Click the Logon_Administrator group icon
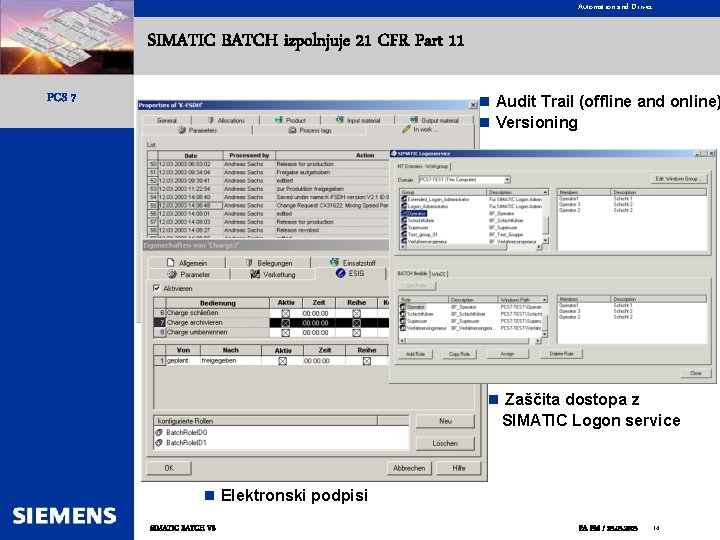The image size is (720, 540). pos(404,206)
